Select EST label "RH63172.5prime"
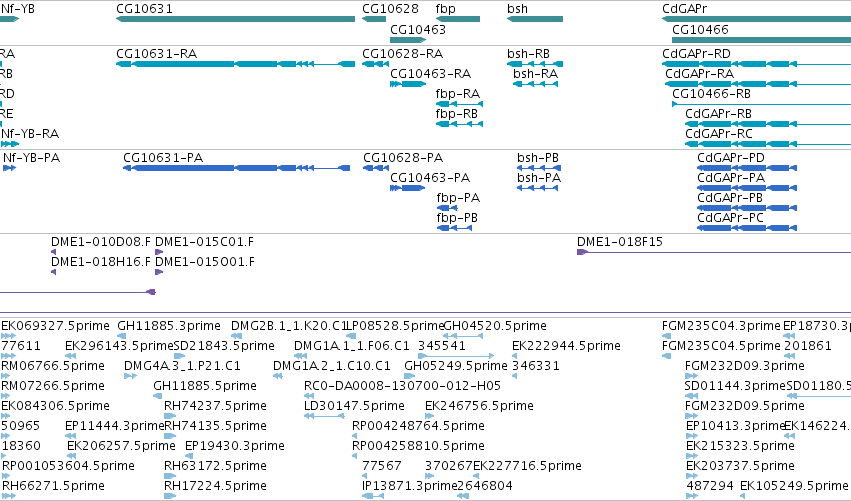Image resolution: width=851 pixels, height=501 pixels. (x=215, y=466)
